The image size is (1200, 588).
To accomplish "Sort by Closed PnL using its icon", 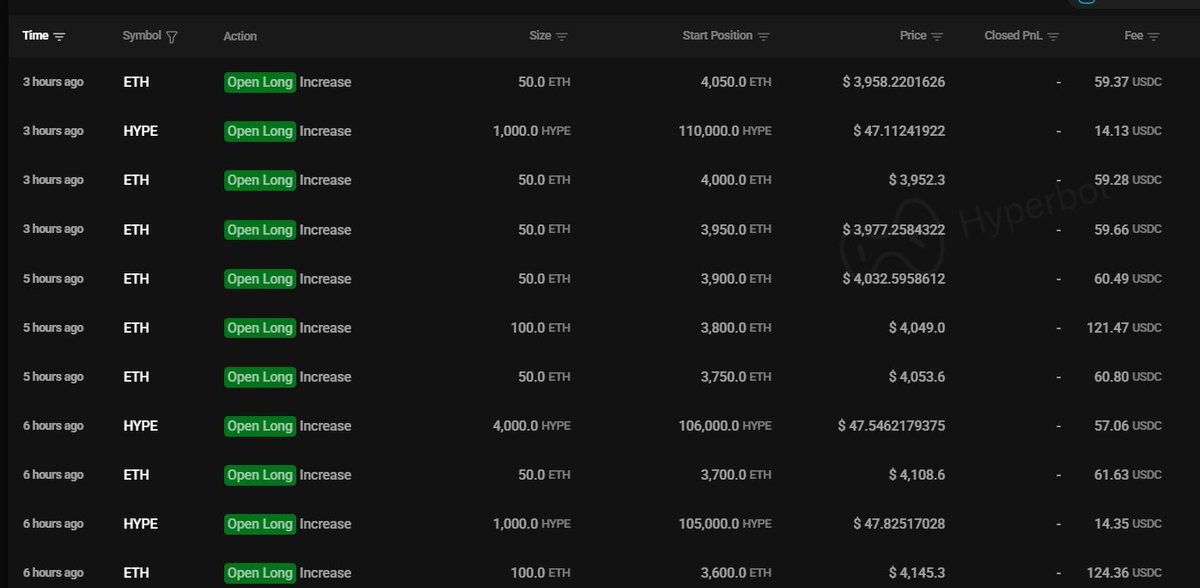I will 1053,37.
